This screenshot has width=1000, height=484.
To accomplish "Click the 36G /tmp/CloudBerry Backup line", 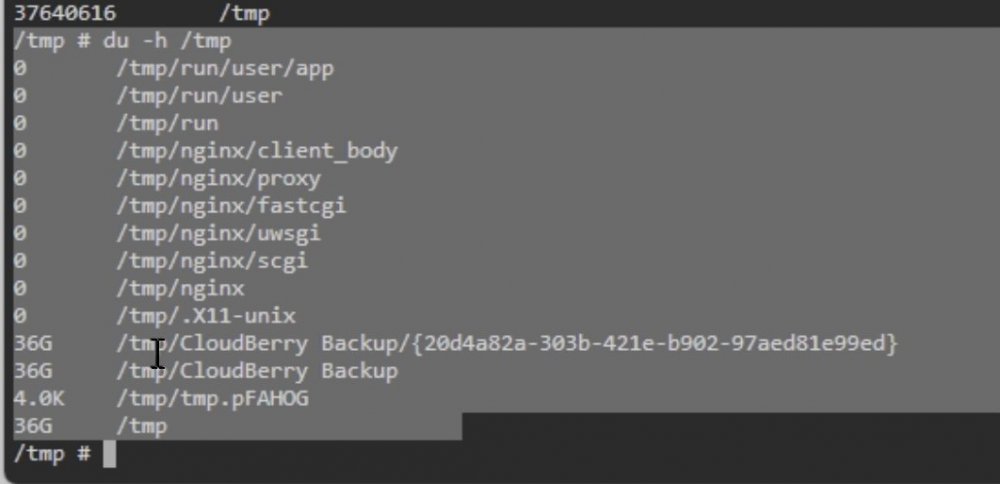I will (x=205, y=371).
